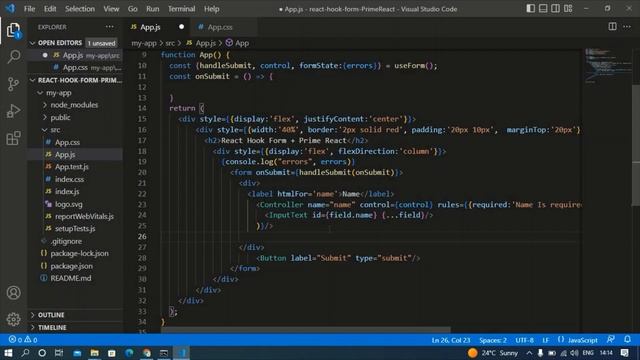Click the horizontal editor scrollbar
The height and width of the screenshot is (360, 640).
pos(305,330)
